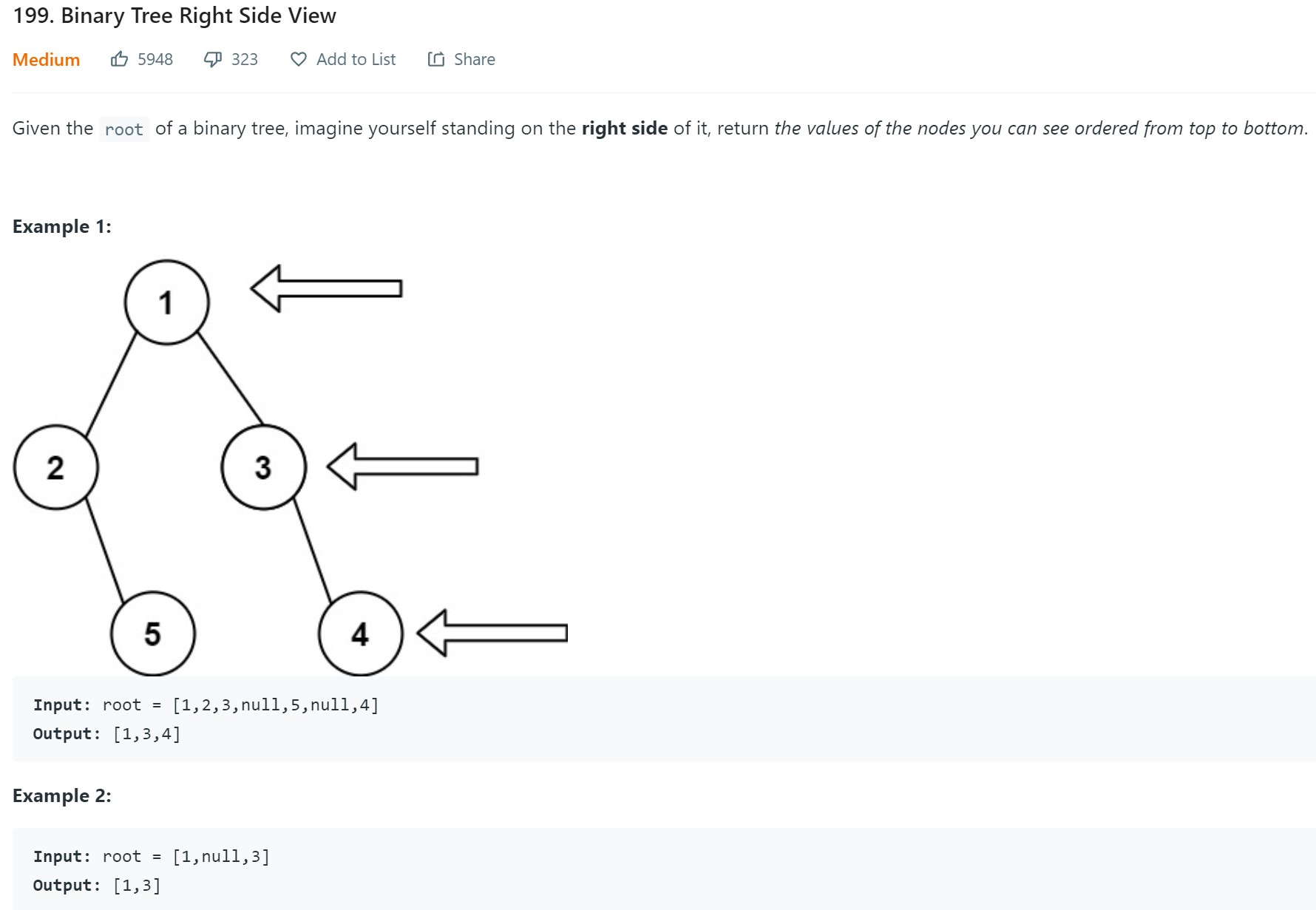Click leaf node 5 in the tree
This screenshot has width=1316, height=910.
(x=153, y=634)
